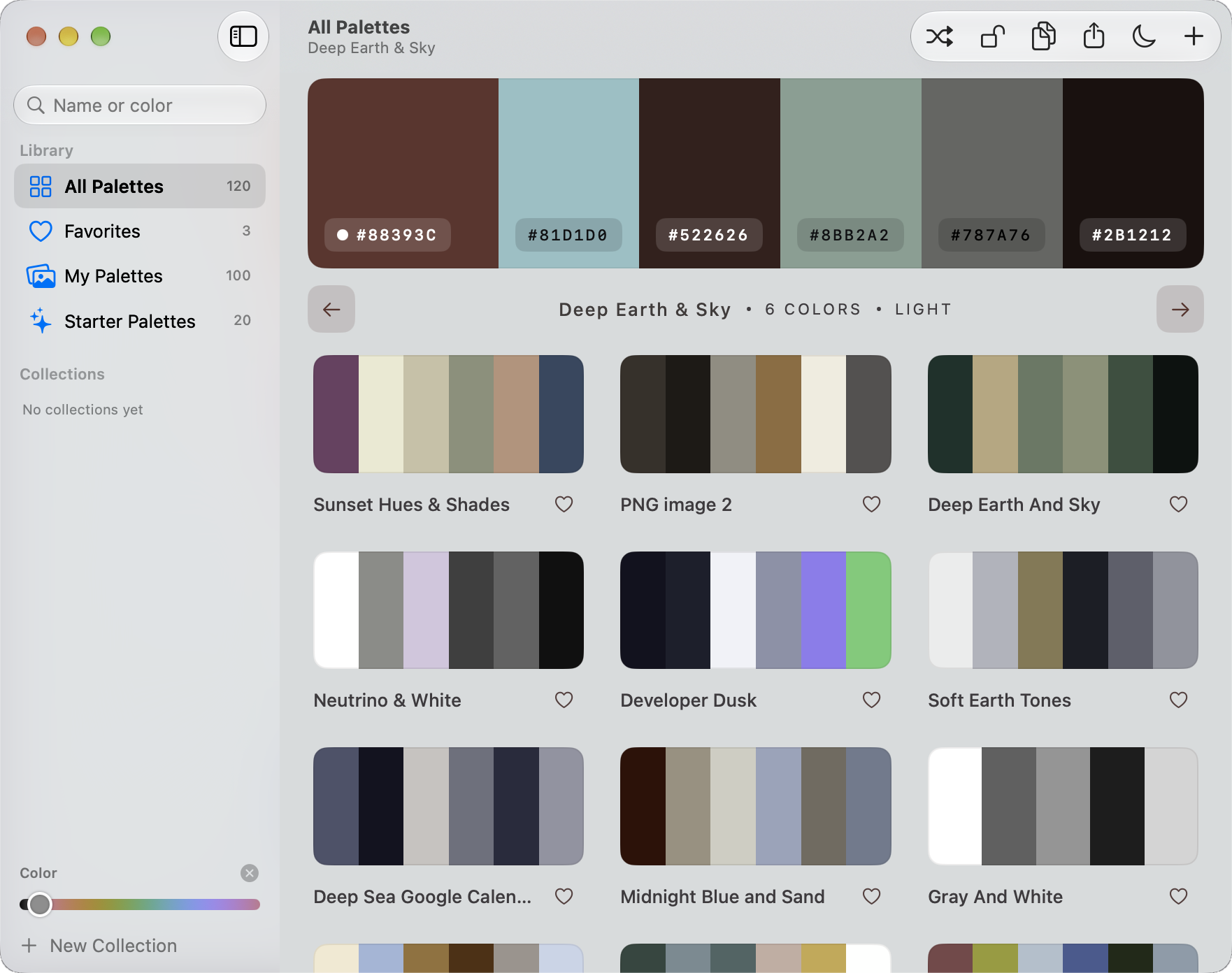The height and width of the screenshot is (973, 1232).
Task: Switch to dark mode with the moon icon
Action: pyautogui.click(x=1144, y=36)
